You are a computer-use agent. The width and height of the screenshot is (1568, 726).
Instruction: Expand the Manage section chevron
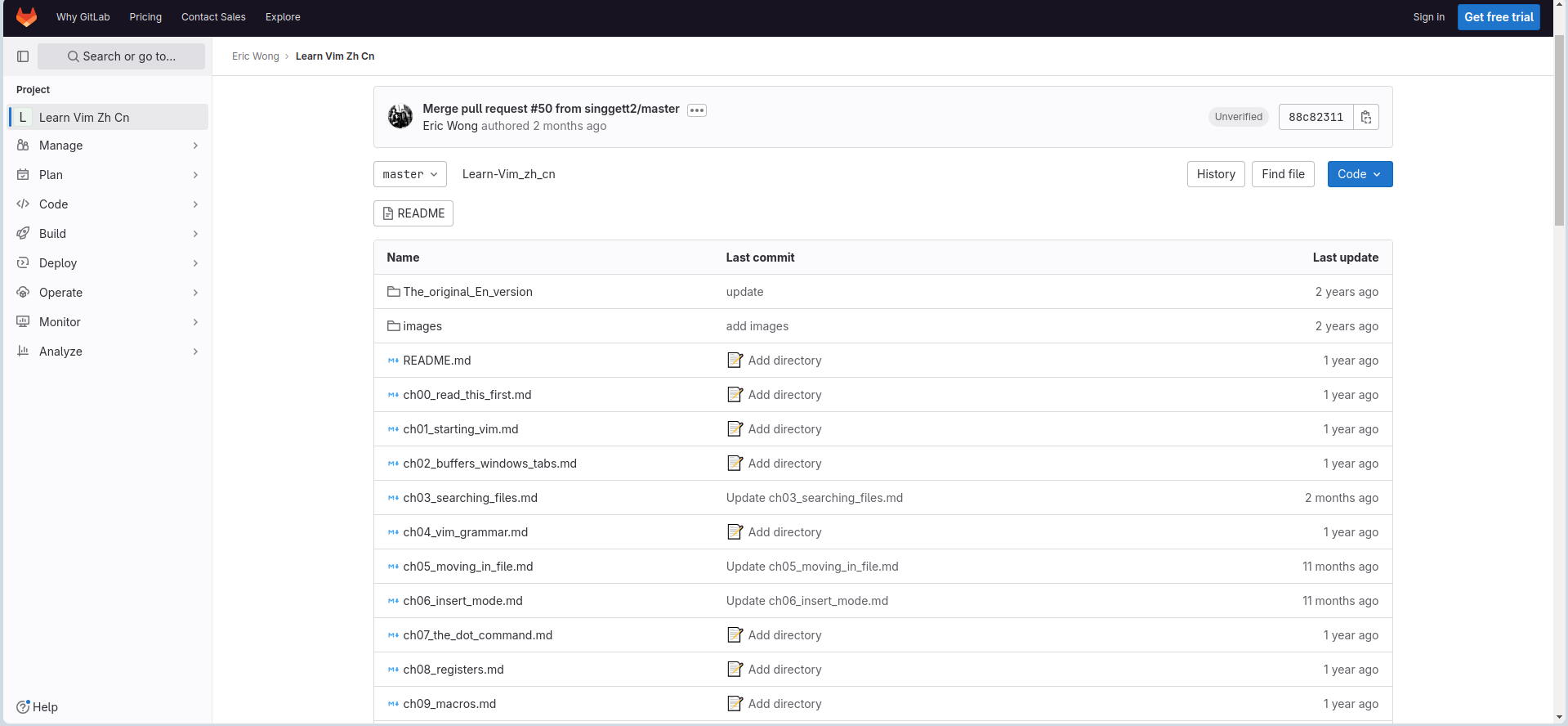(x=195, y=146)
